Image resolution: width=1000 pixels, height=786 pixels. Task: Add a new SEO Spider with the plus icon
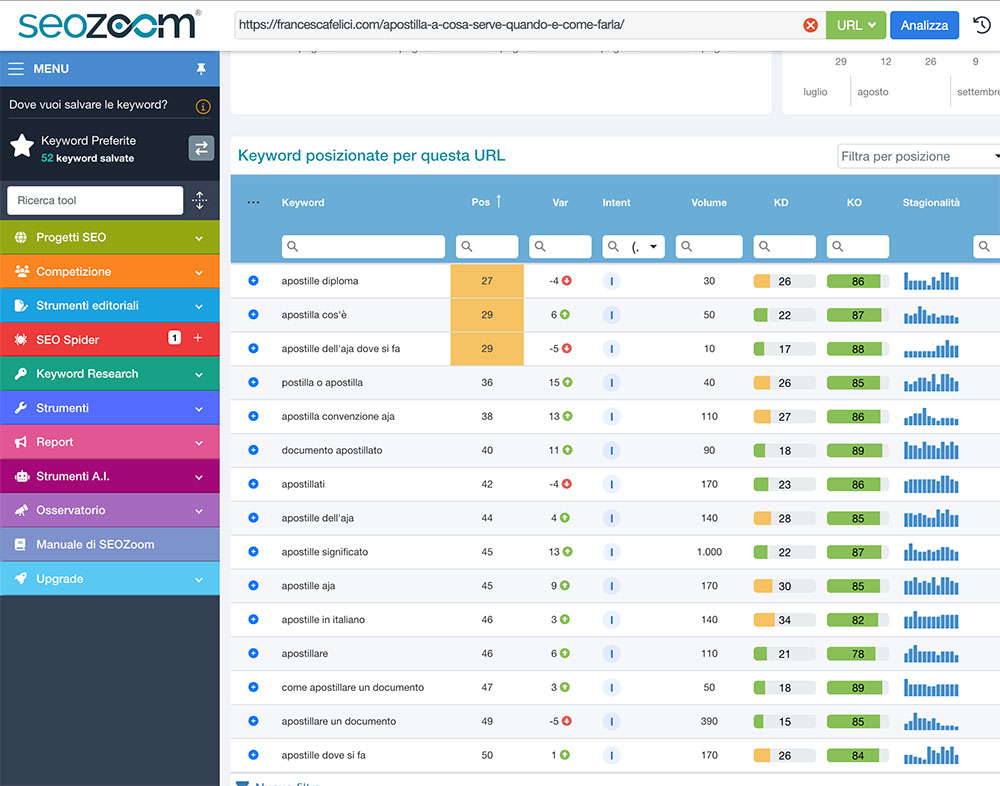coord(198,337)
